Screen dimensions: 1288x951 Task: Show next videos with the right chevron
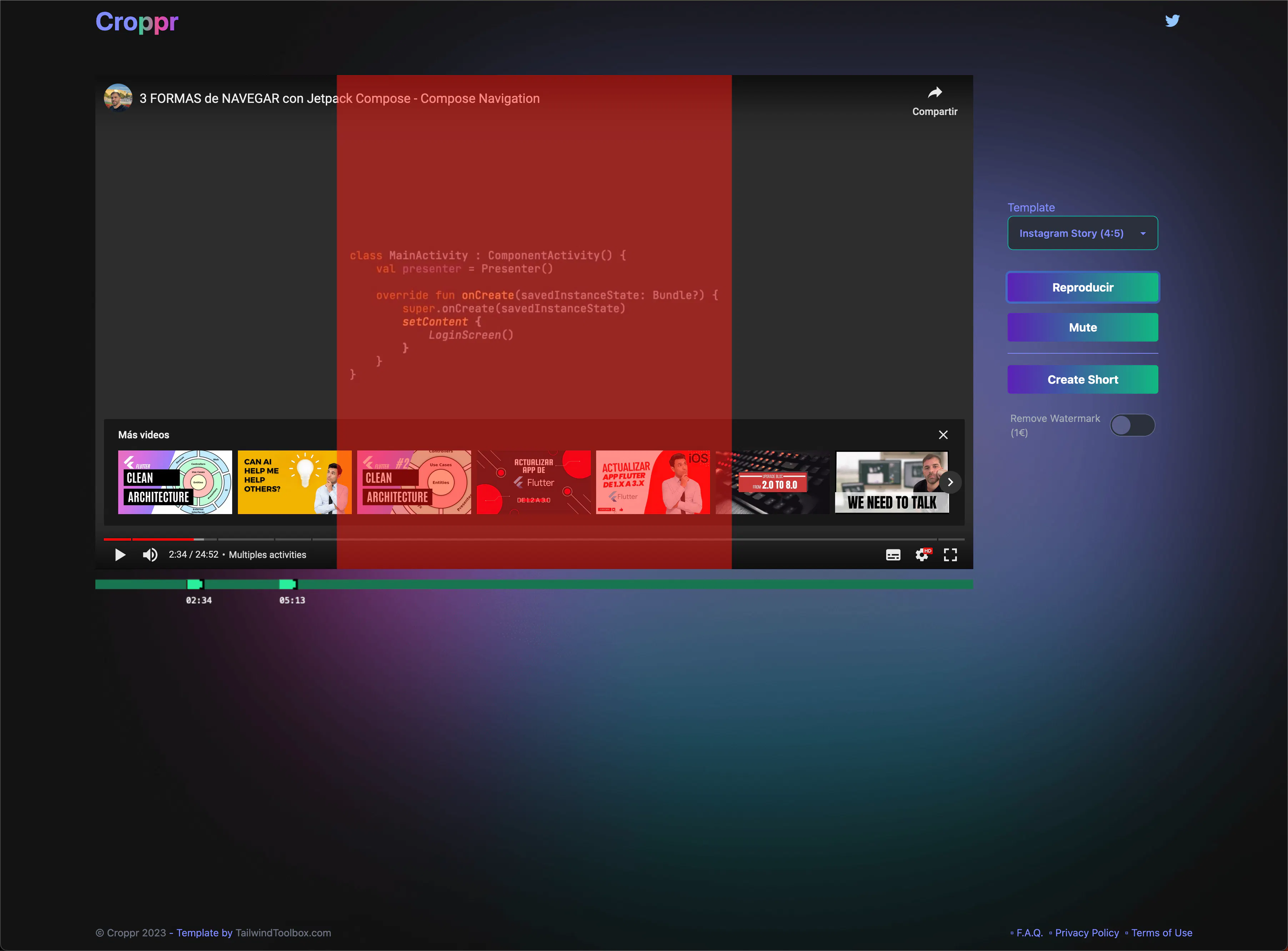pyautogui.click(x=950, y=482)
